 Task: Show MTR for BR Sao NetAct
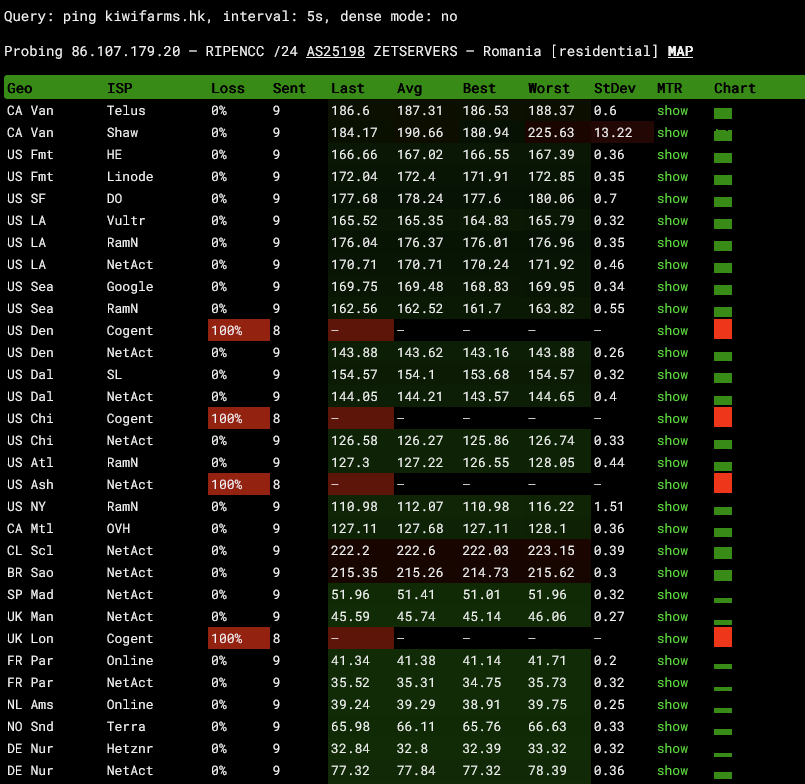pyautogui.click(x=673, y=573)
